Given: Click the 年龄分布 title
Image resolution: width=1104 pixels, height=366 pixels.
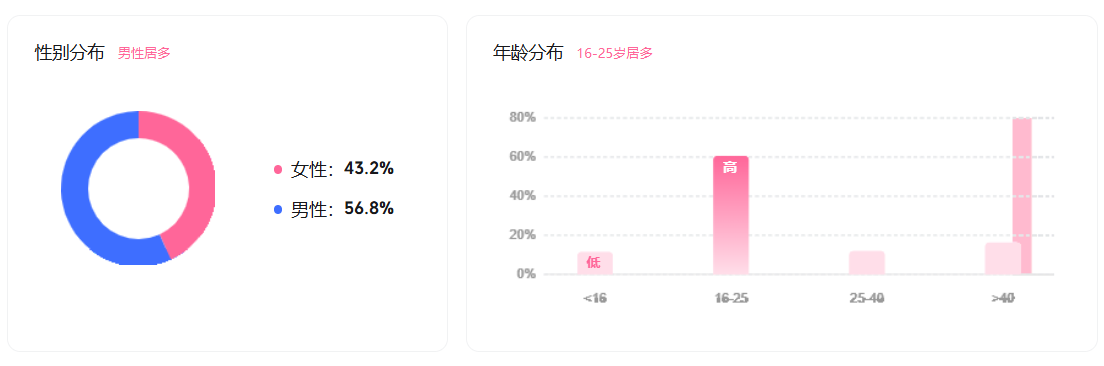Looking at the screenshot, I should (x=528, y=53).
